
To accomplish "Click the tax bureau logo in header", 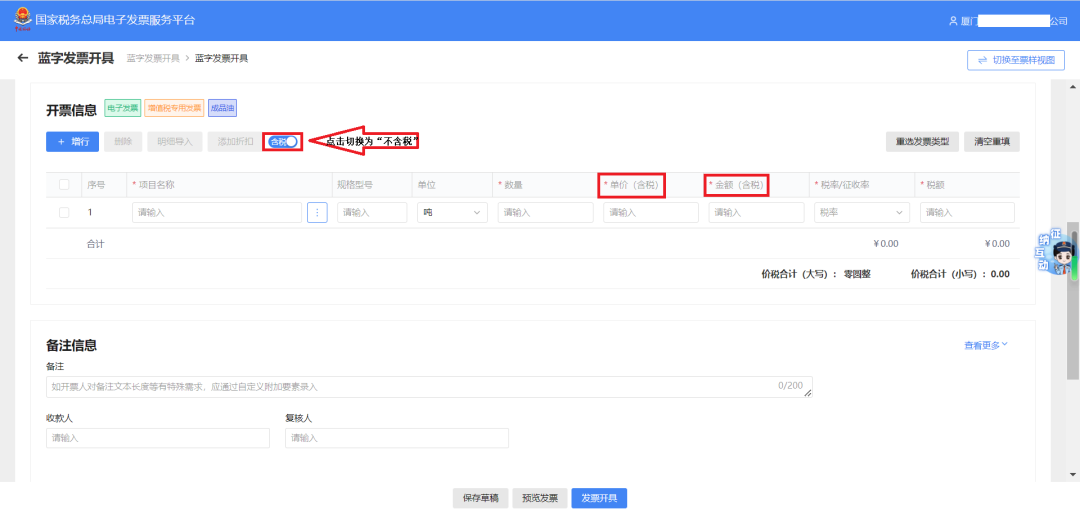I will point(22,20).
